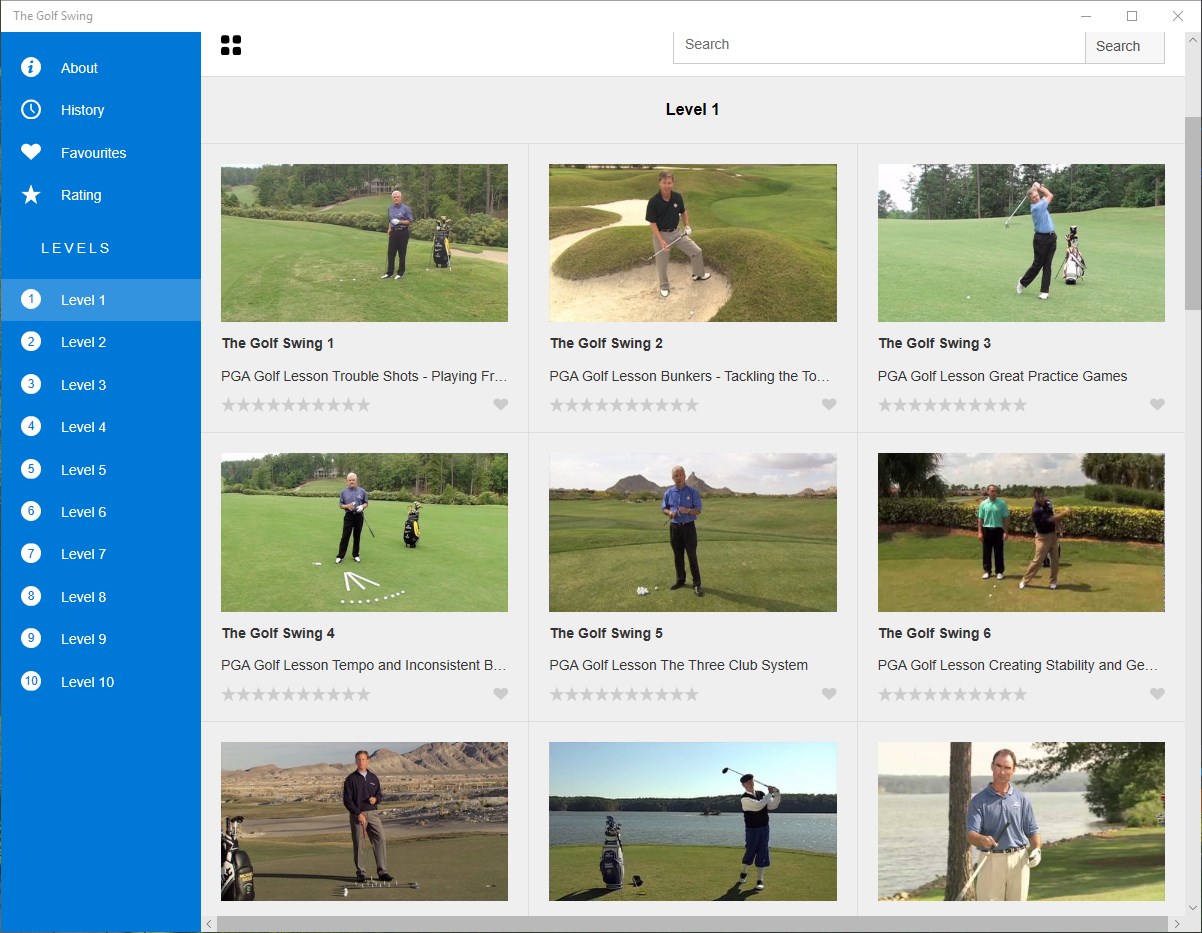
Task: Open The Golf Swing 3 title
Action: point(935,343)
